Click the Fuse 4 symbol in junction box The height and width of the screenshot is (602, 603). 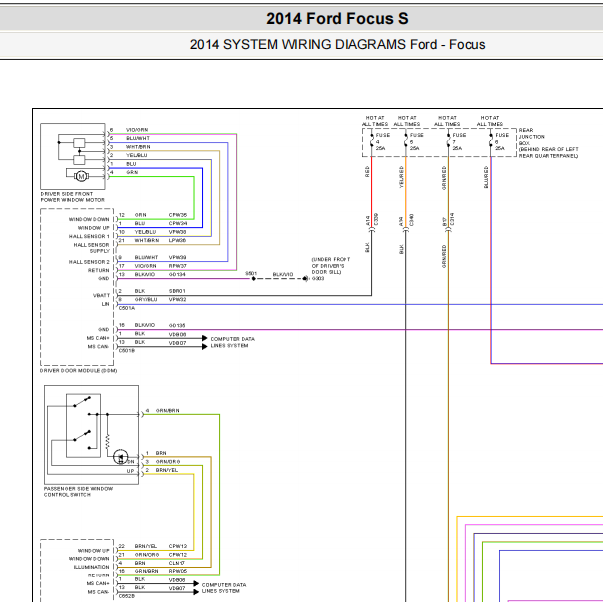pos(371,142)
